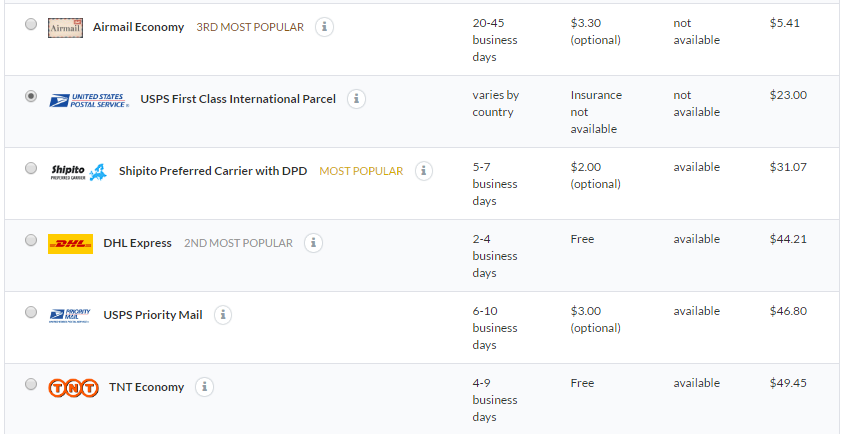Screen dimensions: 846x434
Task: Click TNT Economy info icon
Action: point(204,386)
